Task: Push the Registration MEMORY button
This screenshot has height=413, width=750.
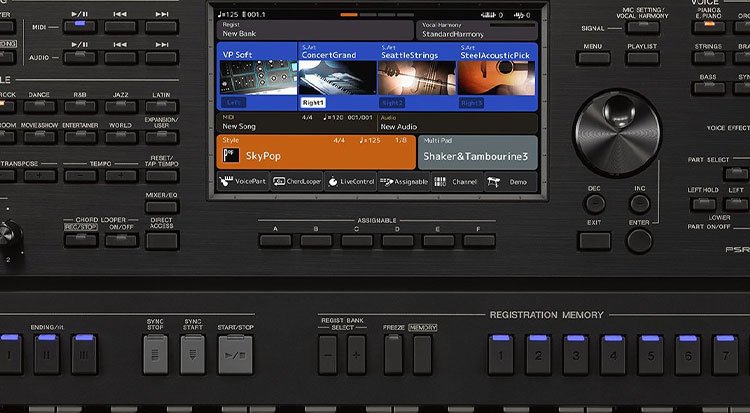Action: tap(422, 355)
